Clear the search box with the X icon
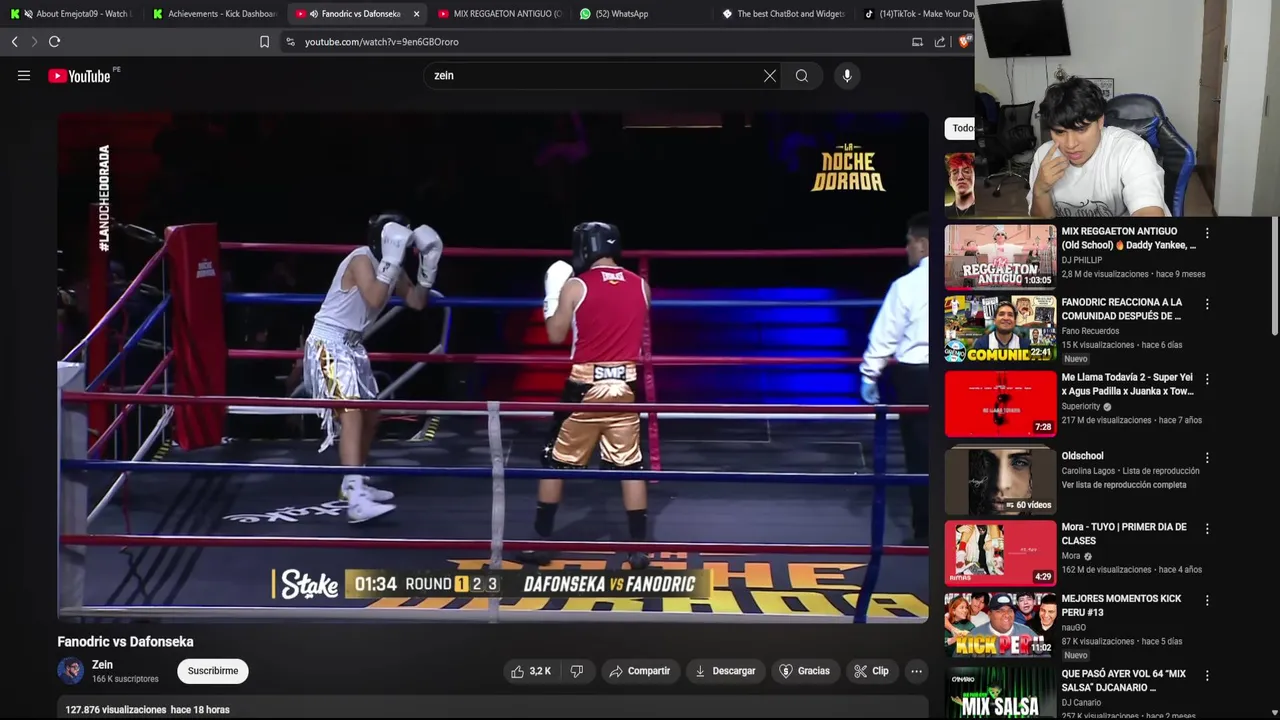1280x720 pixels. tap(770, 76)
